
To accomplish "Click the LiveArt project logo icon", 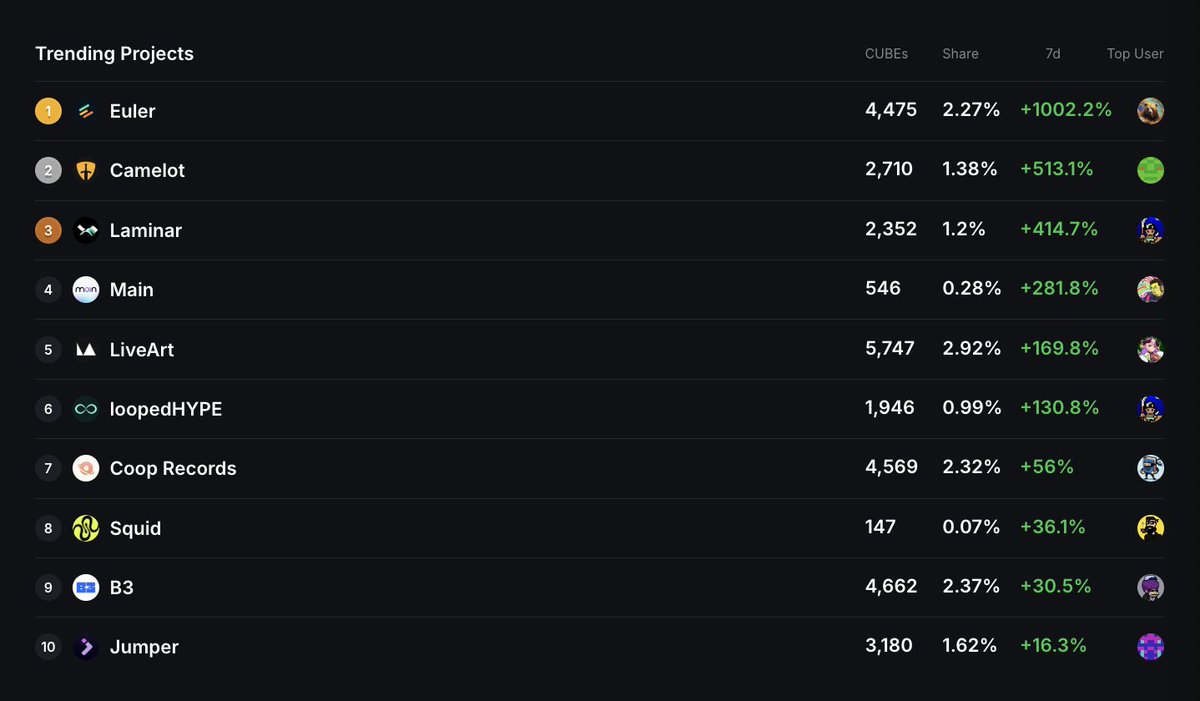I will coord(86,350).
